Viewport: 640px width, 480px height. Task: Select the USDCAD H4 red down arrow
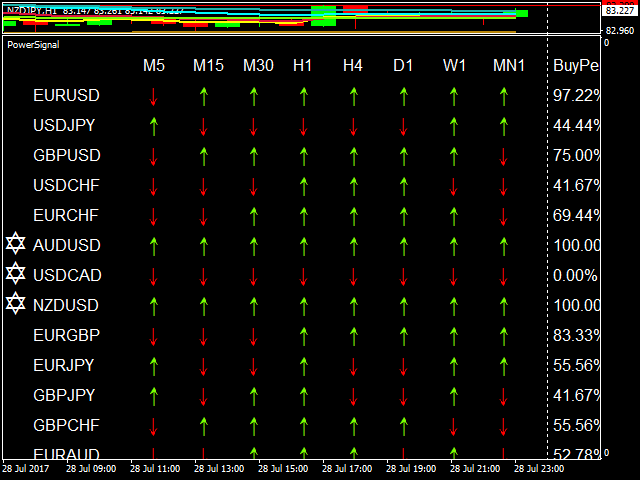[x=353, y=276]
